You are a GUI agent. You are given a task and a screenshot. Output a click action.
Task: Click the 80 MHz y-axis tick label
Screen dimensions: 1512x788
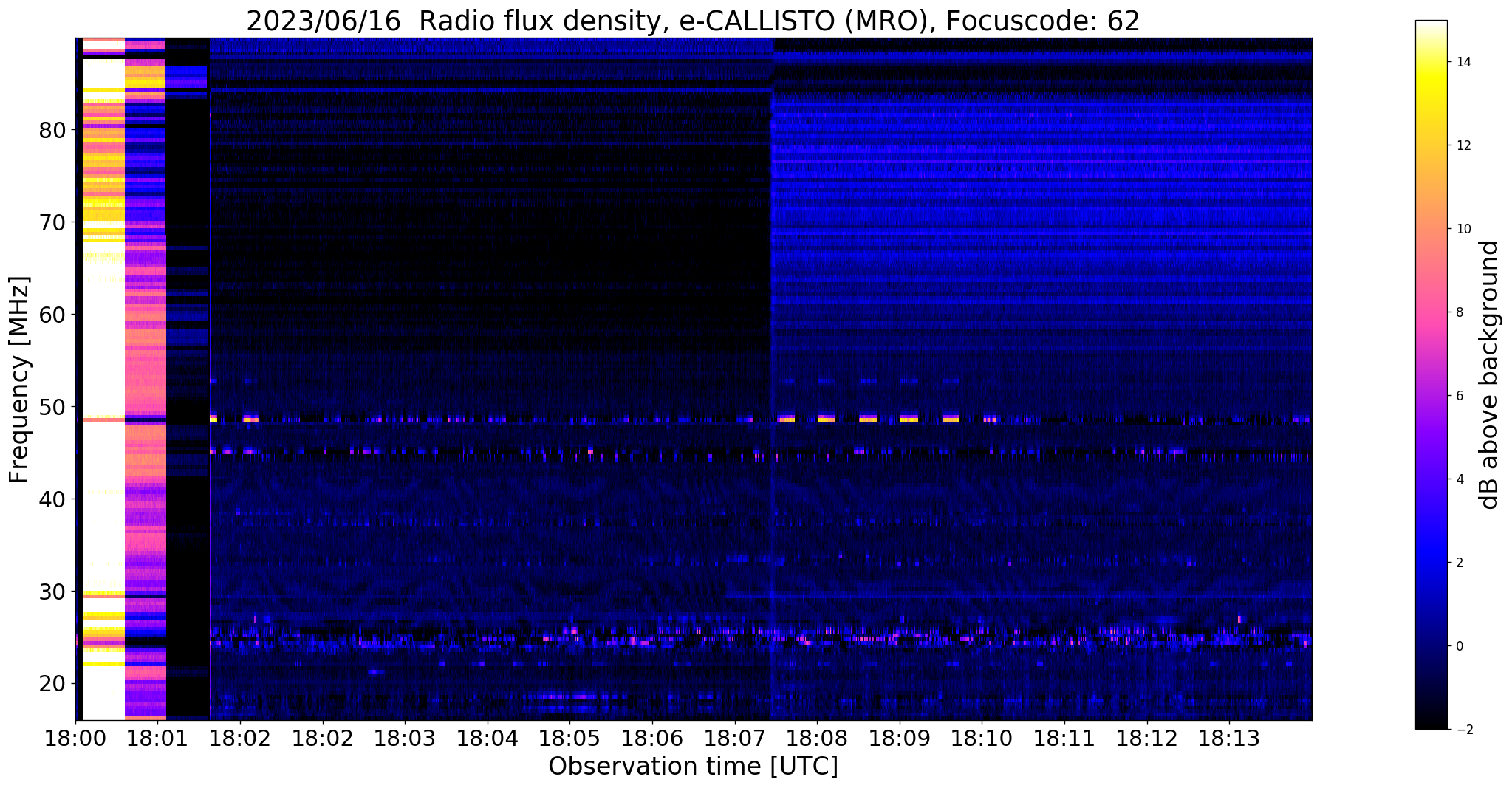point(52,131)
